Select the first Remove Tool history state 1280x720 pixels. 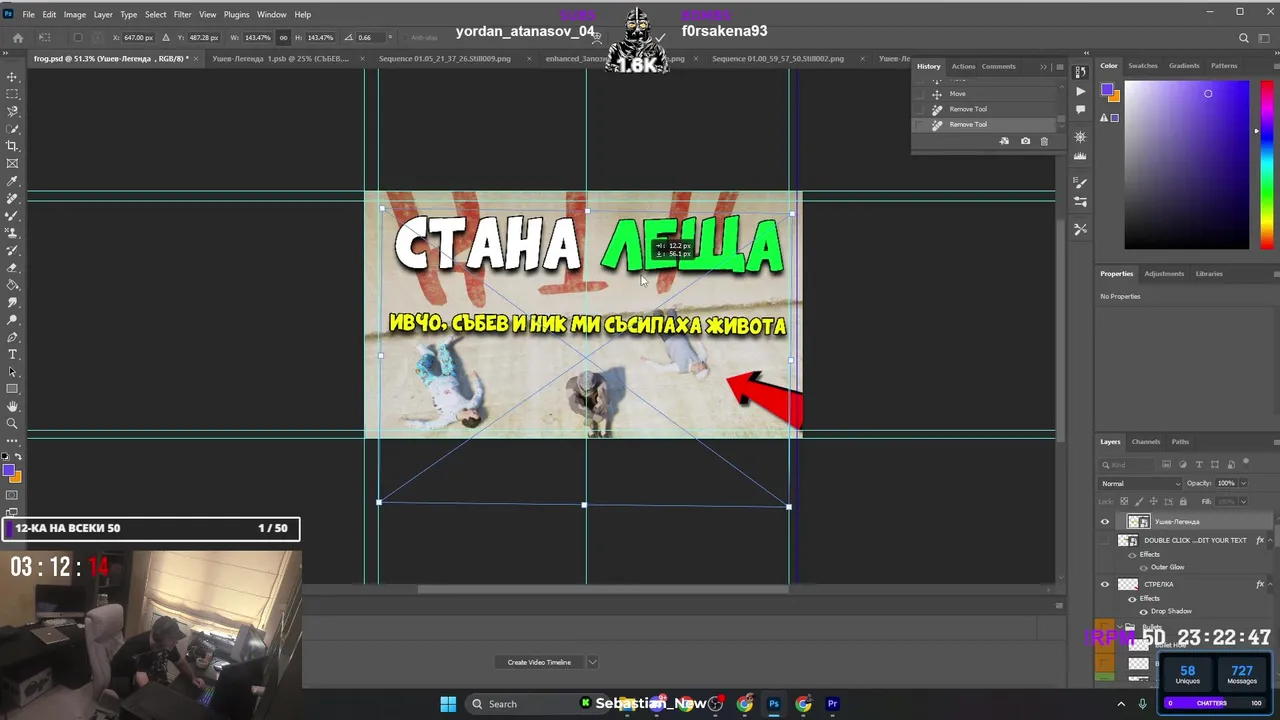(985, 109)
